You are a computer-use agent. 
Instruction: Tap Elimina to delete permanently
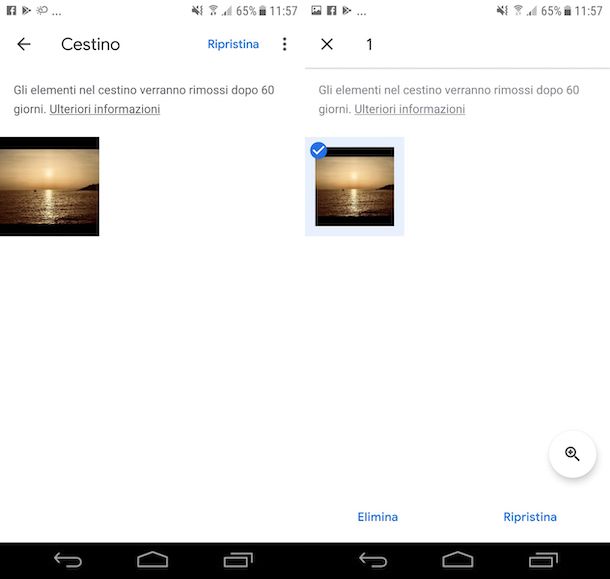point(377,517)
